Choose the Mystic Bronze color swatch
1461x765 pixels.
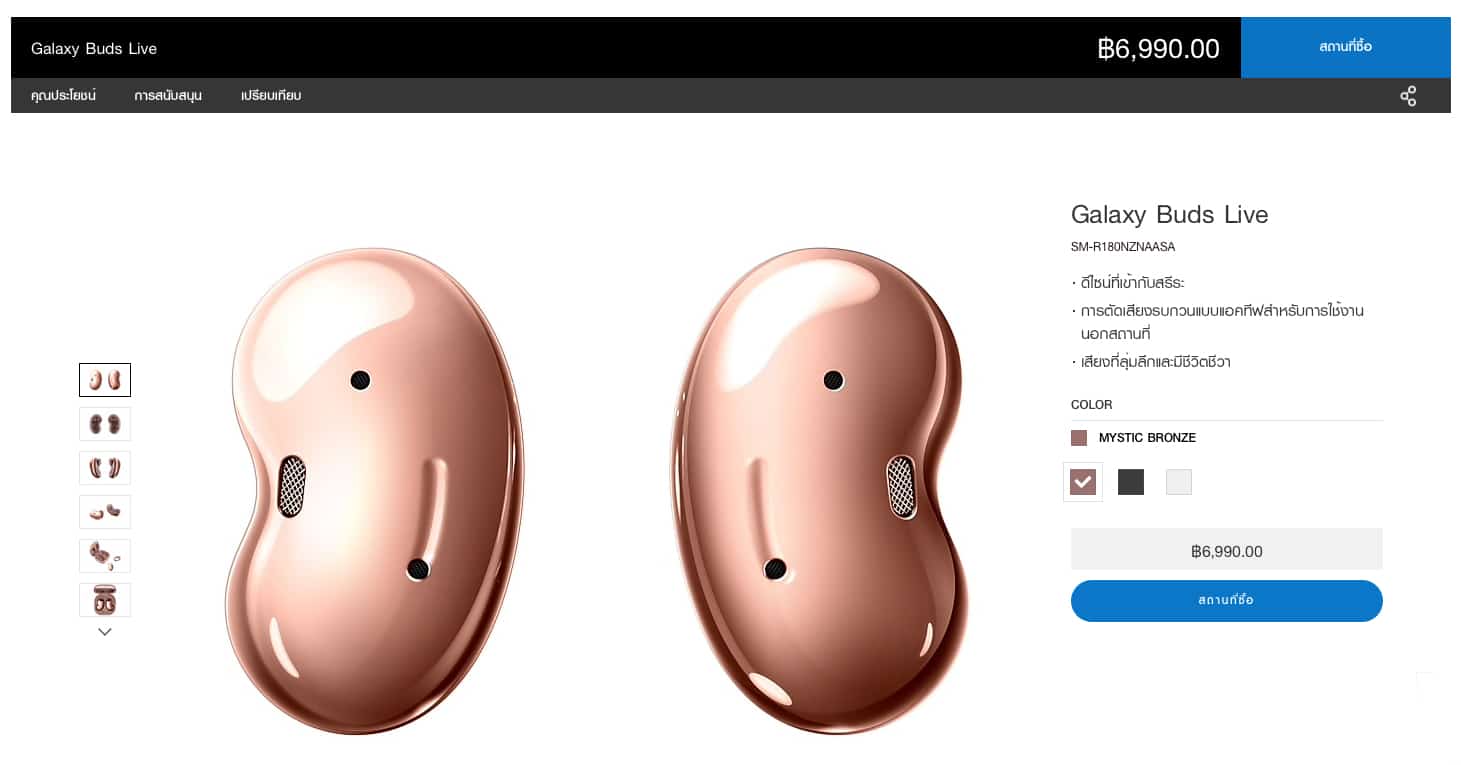click(x=1083, y=482)
